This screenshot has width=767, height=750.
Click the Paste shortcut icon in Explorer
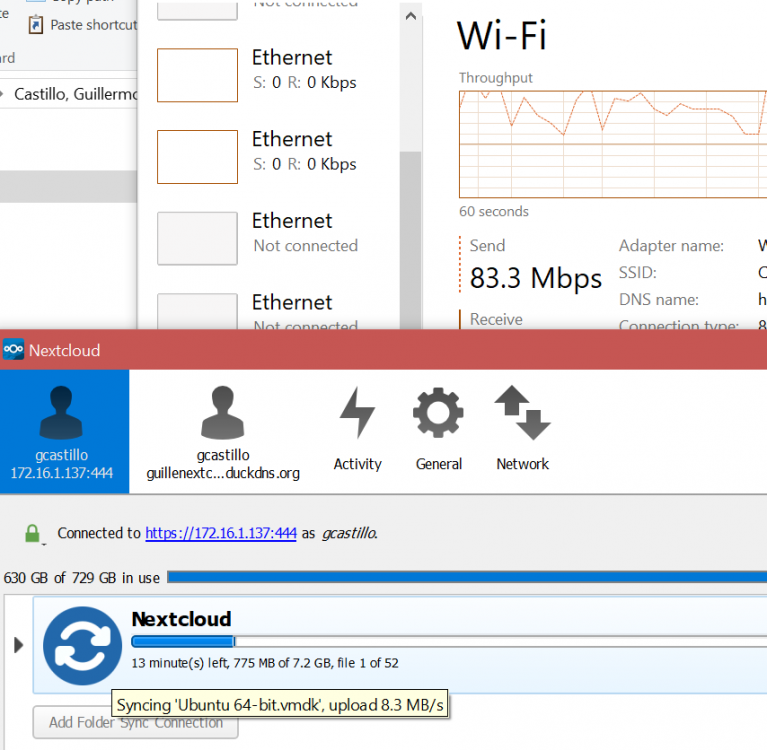(x=36, y=25)
